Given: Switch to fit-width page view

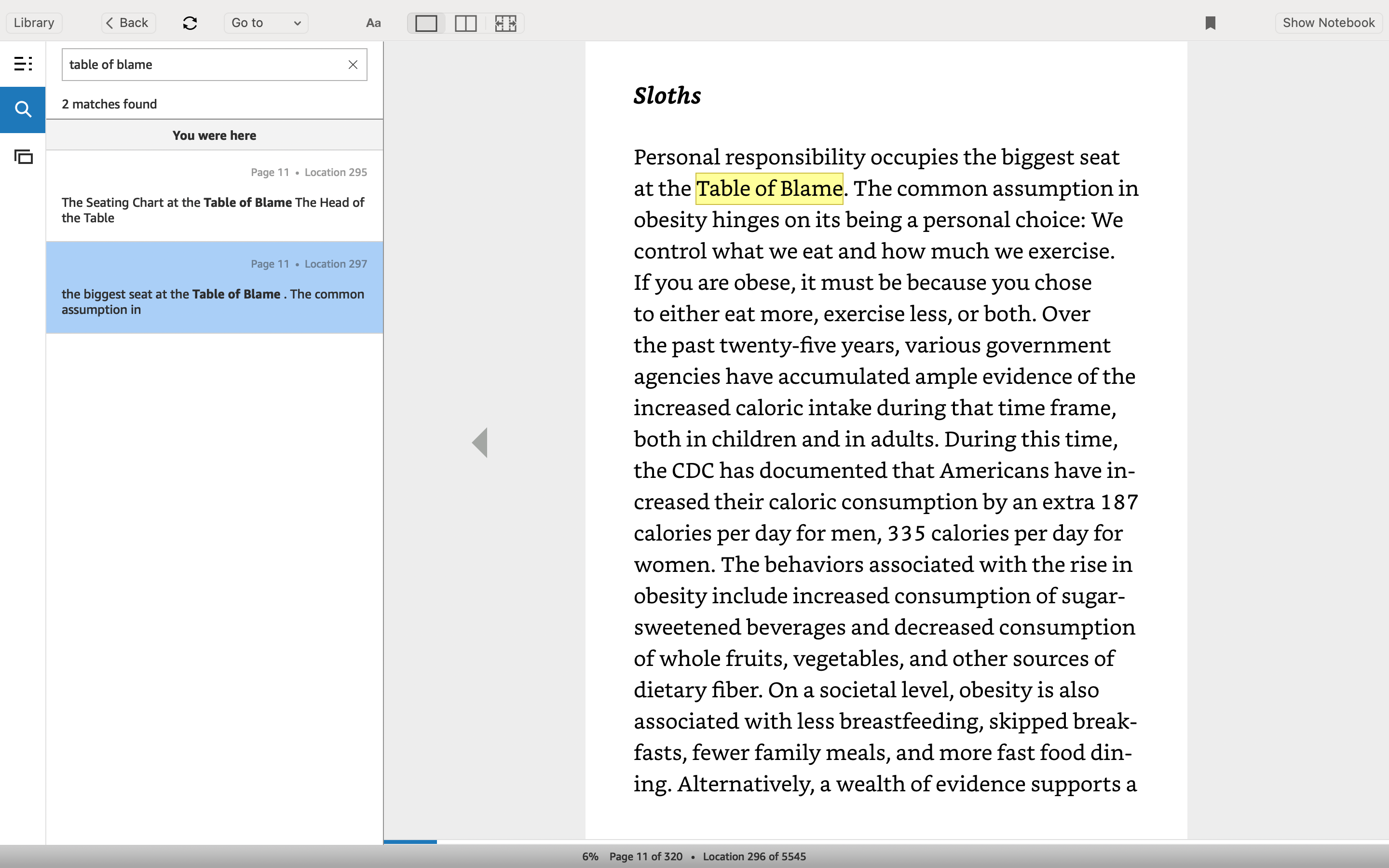Looking at the screenshot, I should (505, 23).
